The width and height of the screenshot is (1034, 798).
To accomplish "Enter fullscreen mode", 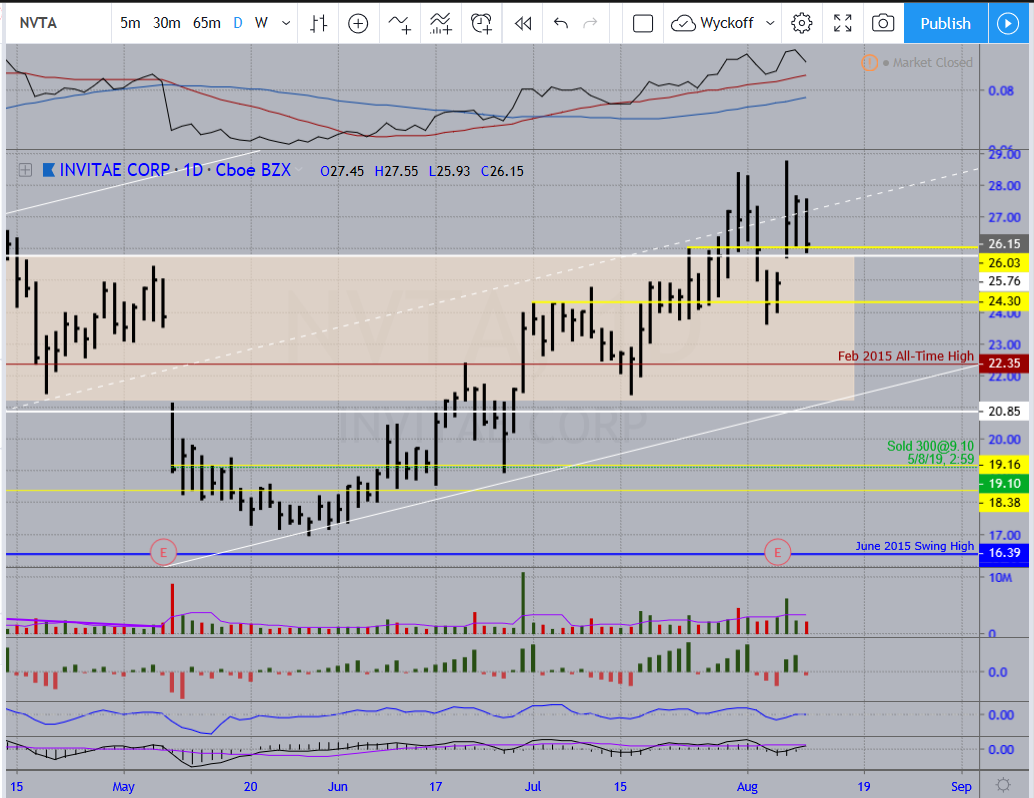I will (x=843, y=23).
